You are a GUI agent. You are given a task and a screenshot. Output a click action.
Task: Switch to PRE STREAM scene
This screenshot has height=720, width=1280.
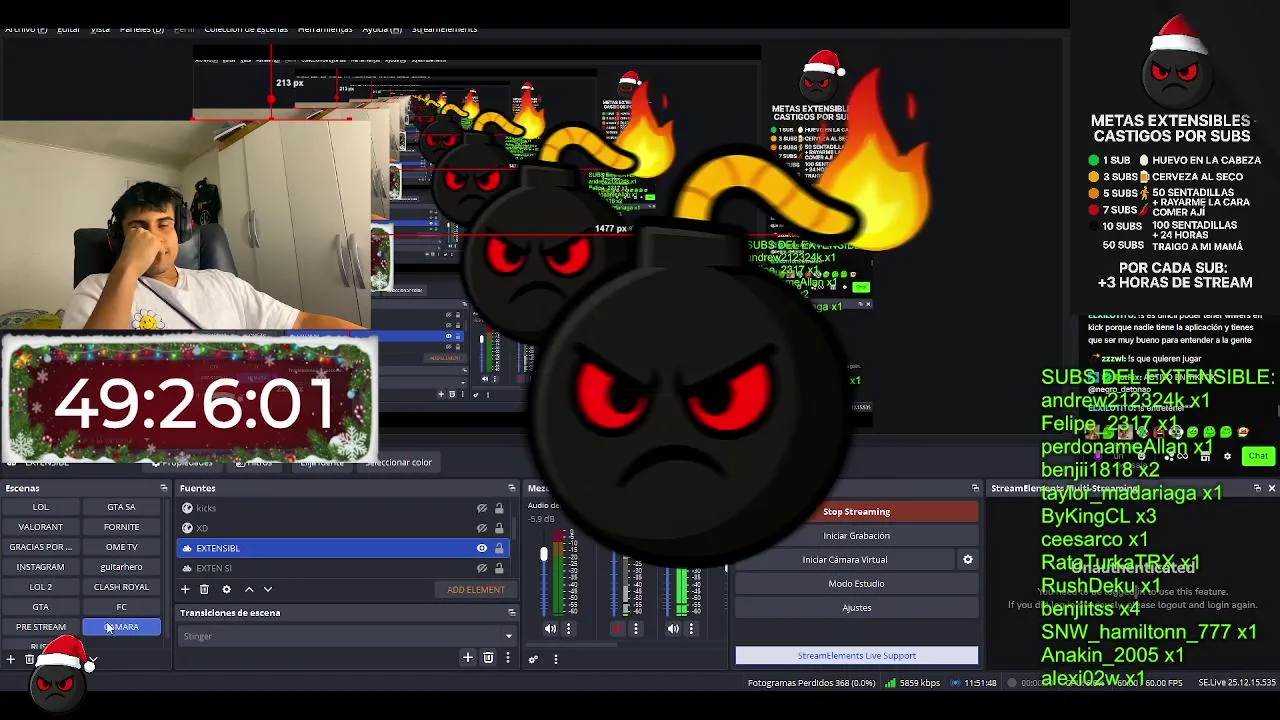[x=40, y=627]
